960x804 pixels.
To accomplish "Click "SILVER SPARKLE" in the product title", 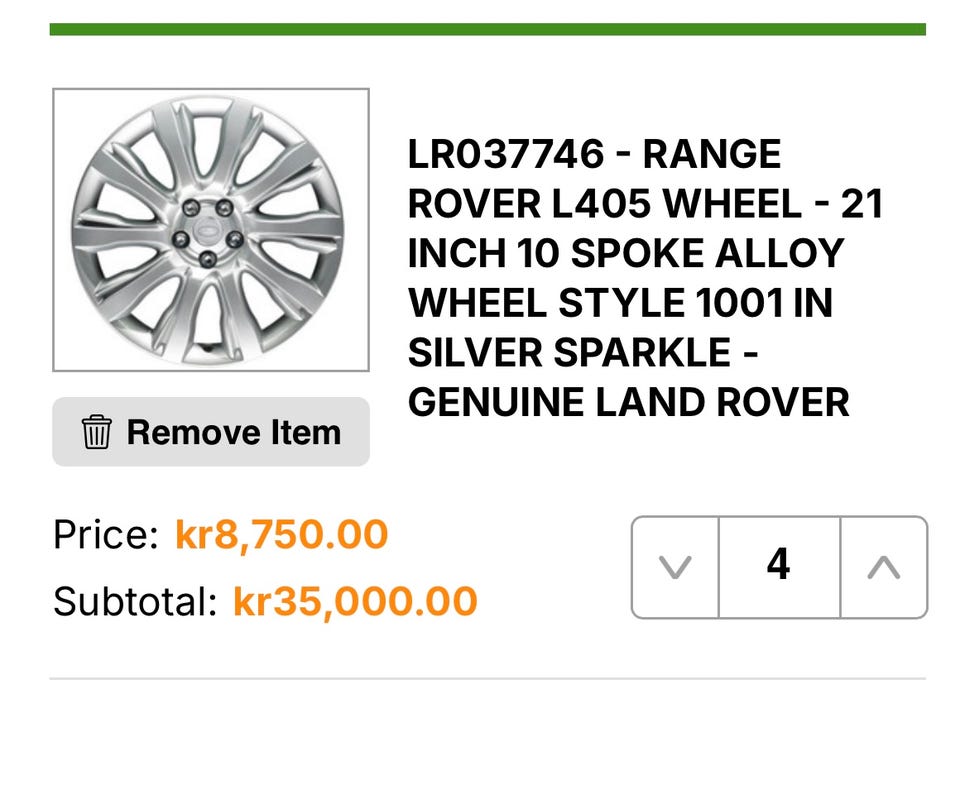I will (x=567, y=353).
